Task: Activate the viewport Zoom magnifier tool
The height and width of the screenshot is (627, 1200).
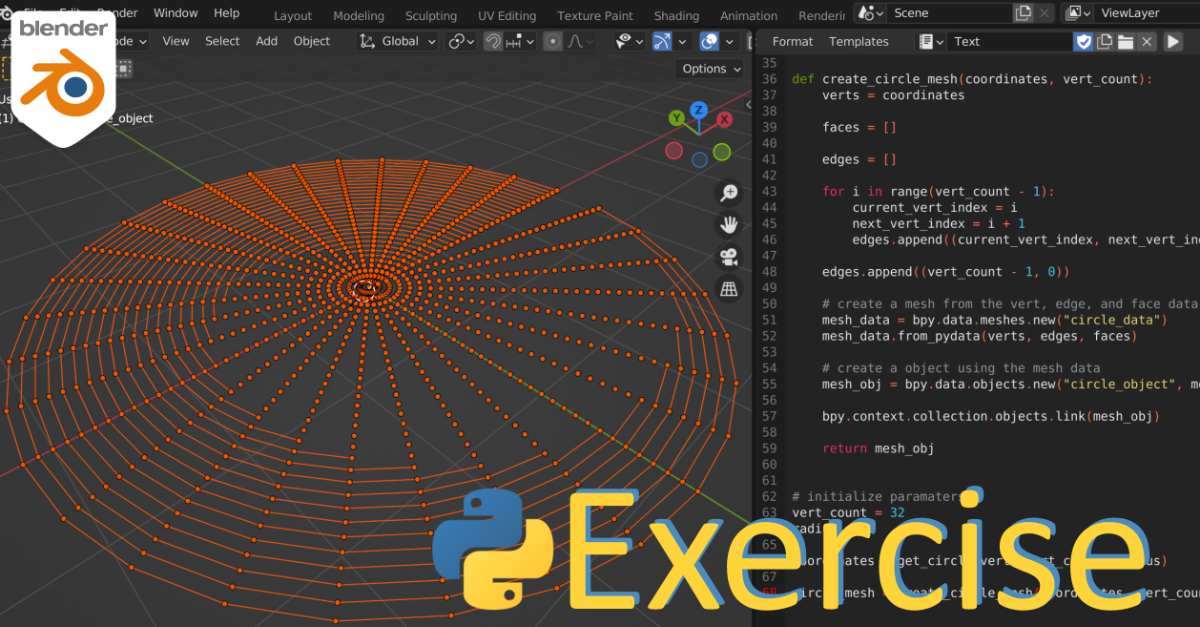Action: point(729,192)
